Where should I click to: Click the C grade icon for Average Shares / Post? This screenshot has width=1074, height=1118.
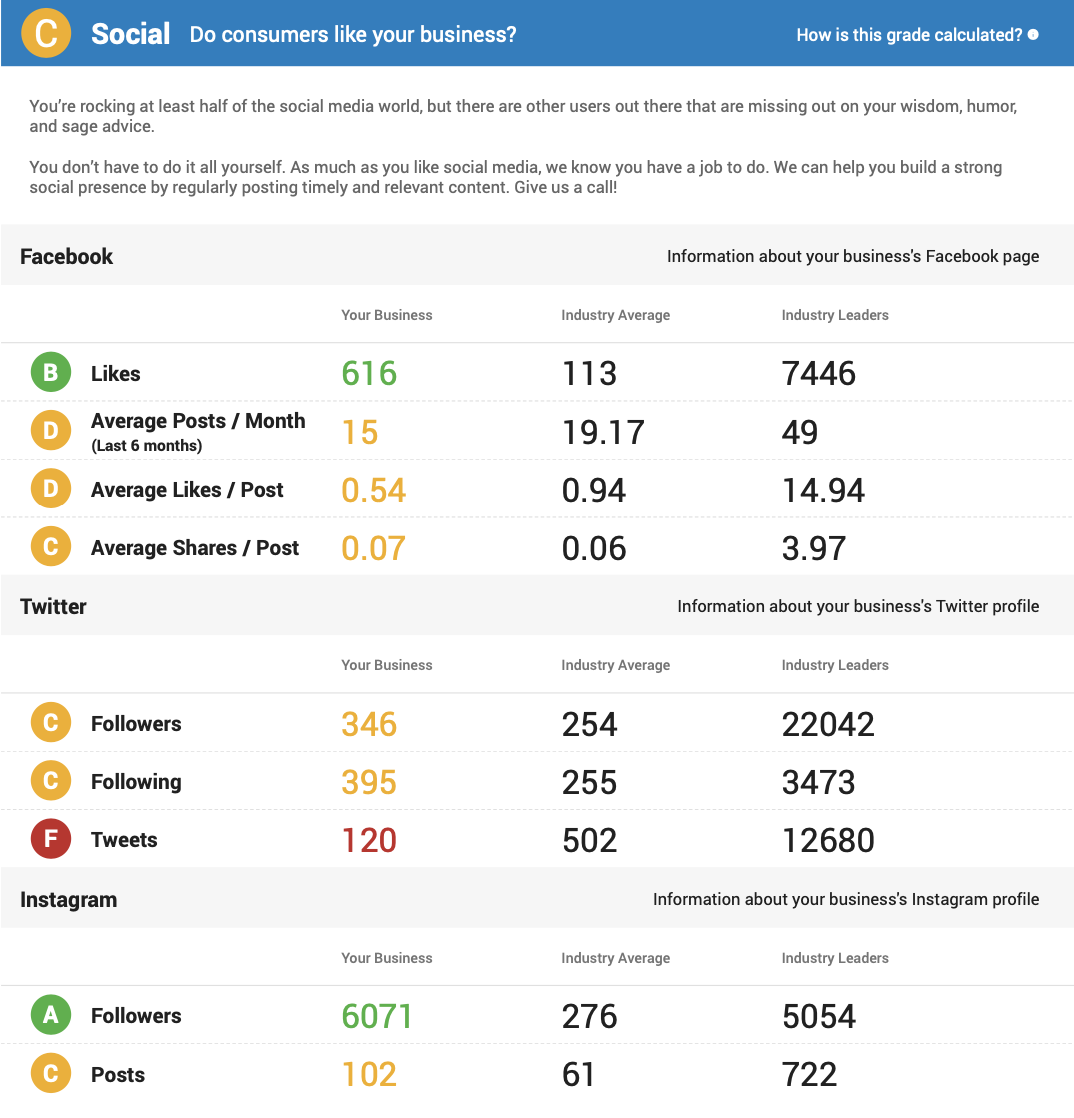(51, 546)
